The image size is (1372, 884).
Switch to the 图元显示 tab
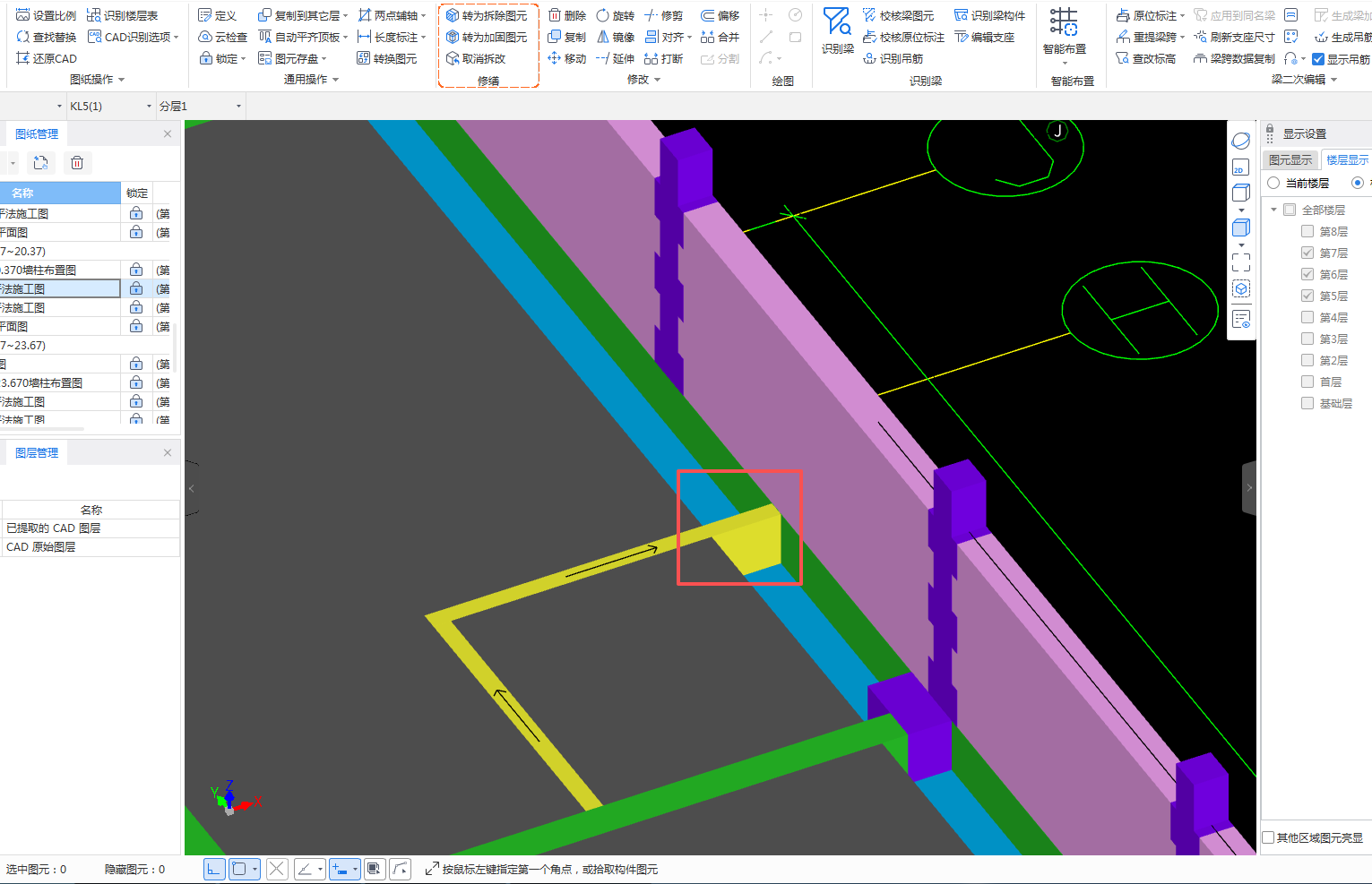point(1290,159)
